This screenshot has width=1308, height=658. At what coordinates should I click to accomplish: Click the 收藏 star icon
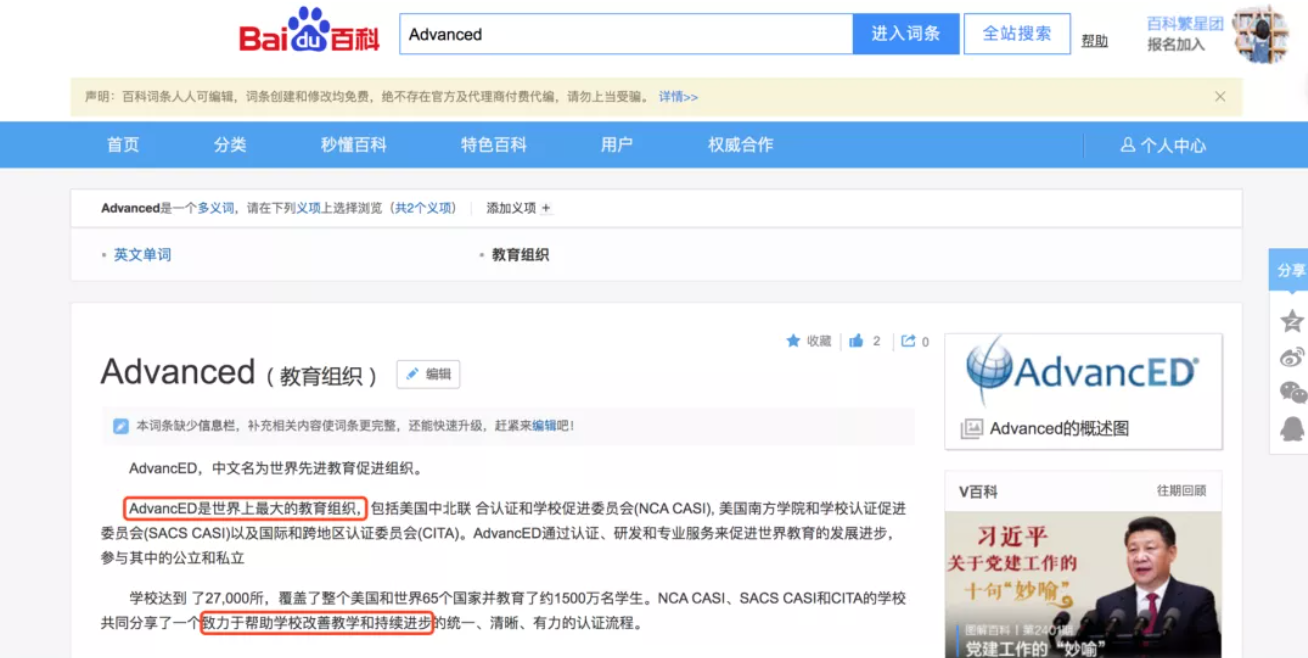(793, 341)
